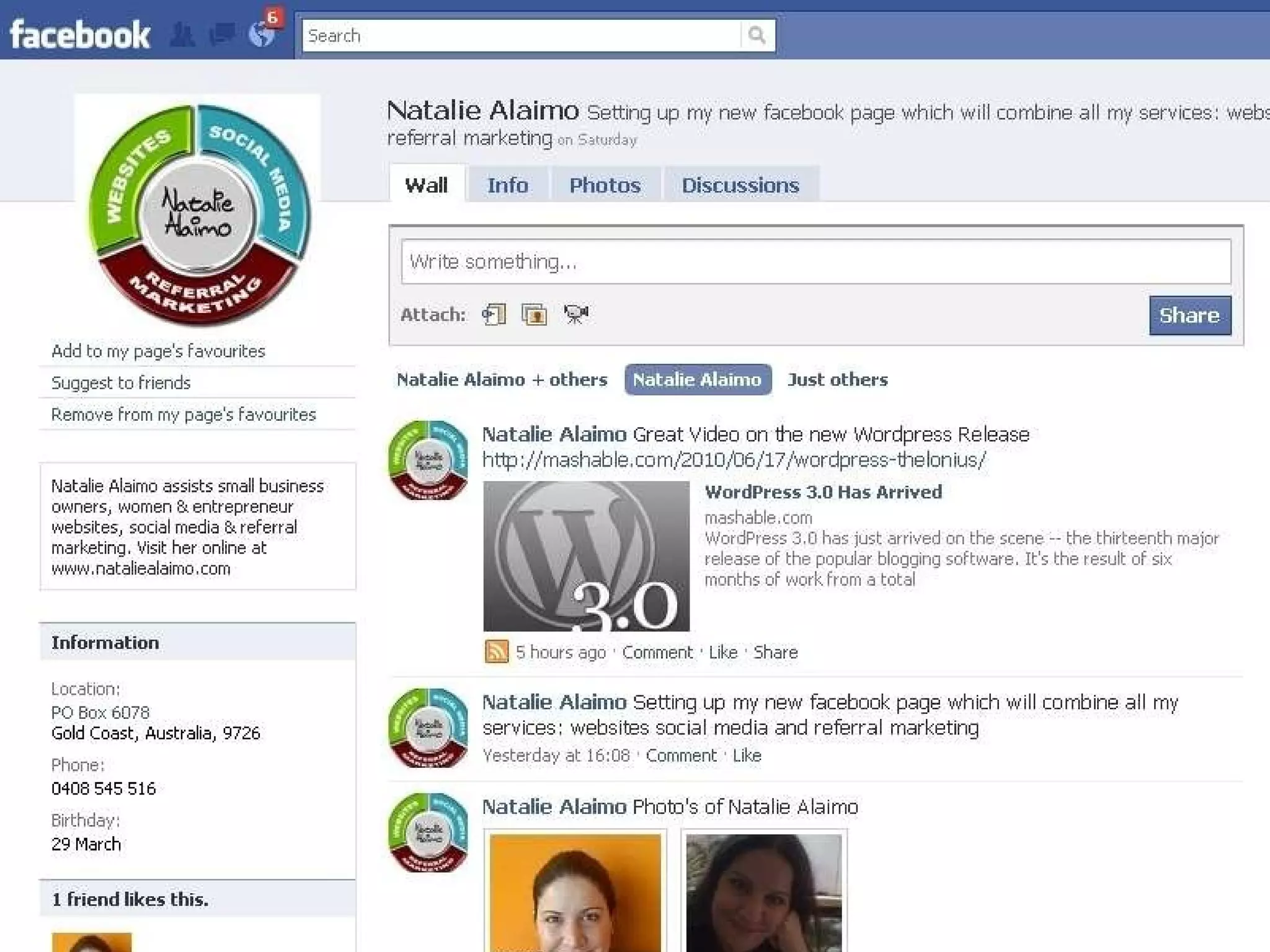This screenshot has height=952, width=1270.
Task: Open the large Natalie Alaimo profile logo
Action: click(198, 215)
